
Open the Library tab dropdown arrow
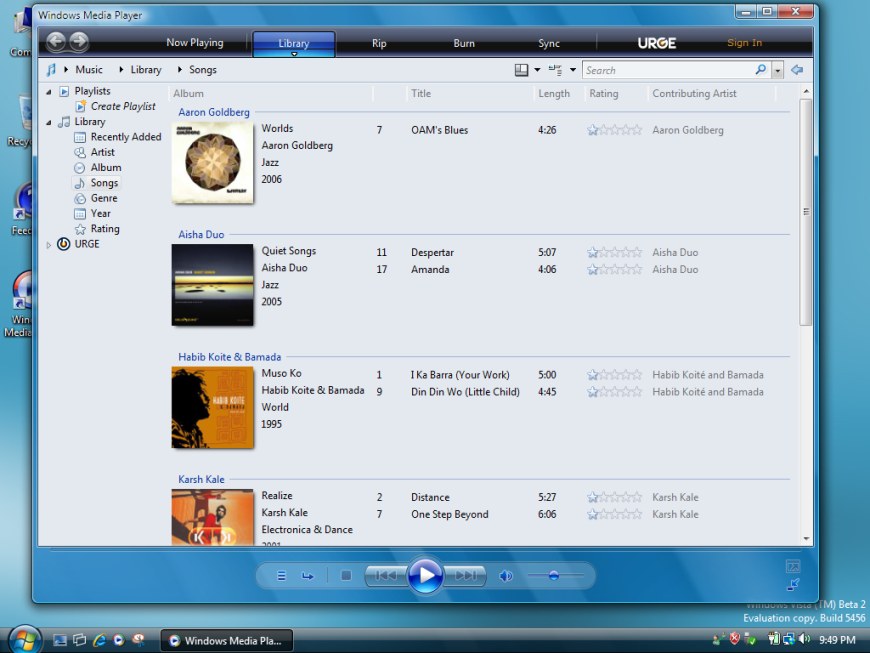(294, 54)
